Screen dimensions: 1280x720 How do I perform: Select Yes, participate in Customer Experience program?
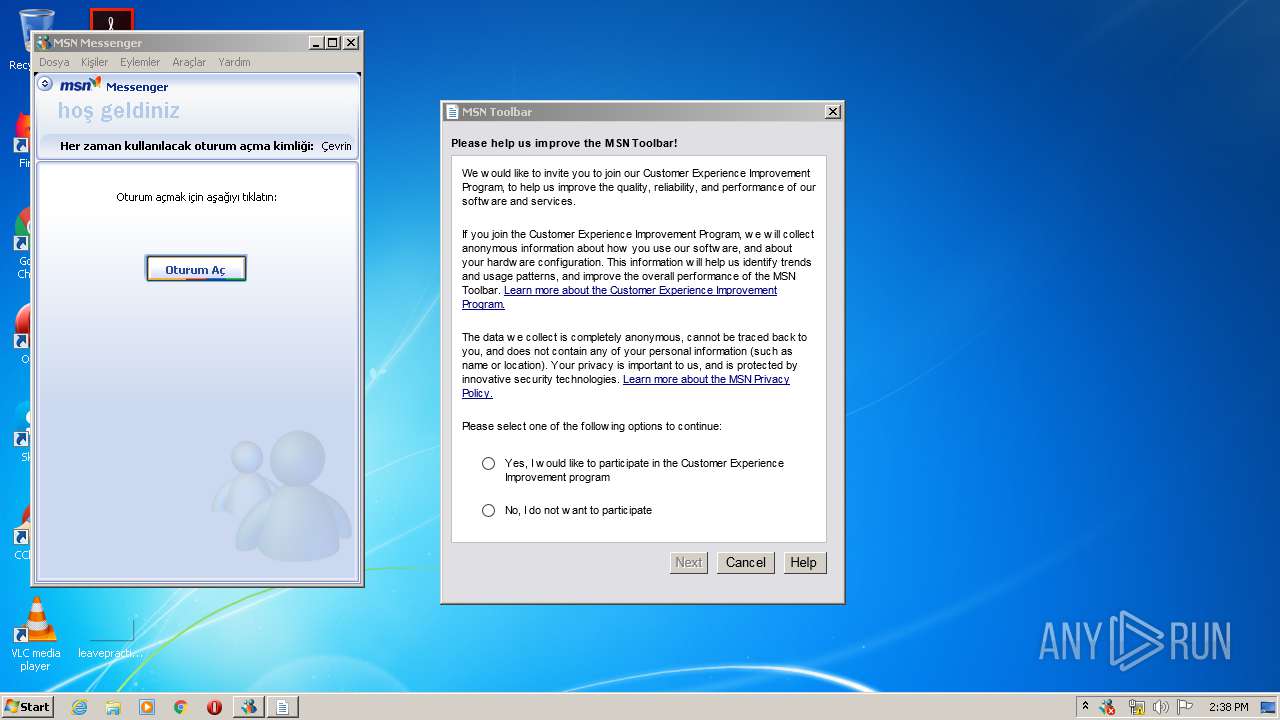click(x=488, y=463)
